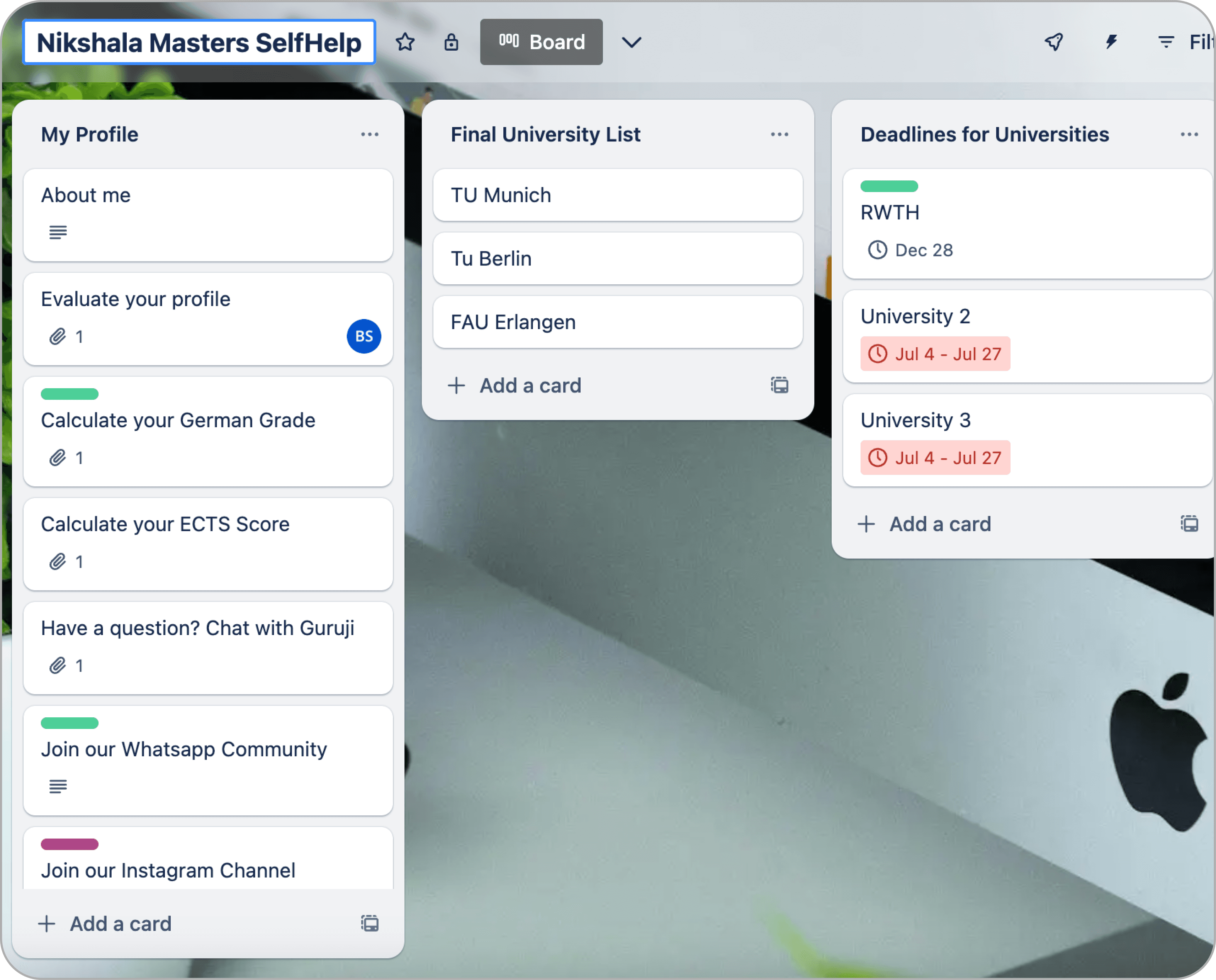Click template icon in Final University List
Screen dimensions: 1216x980
point(779,385)
